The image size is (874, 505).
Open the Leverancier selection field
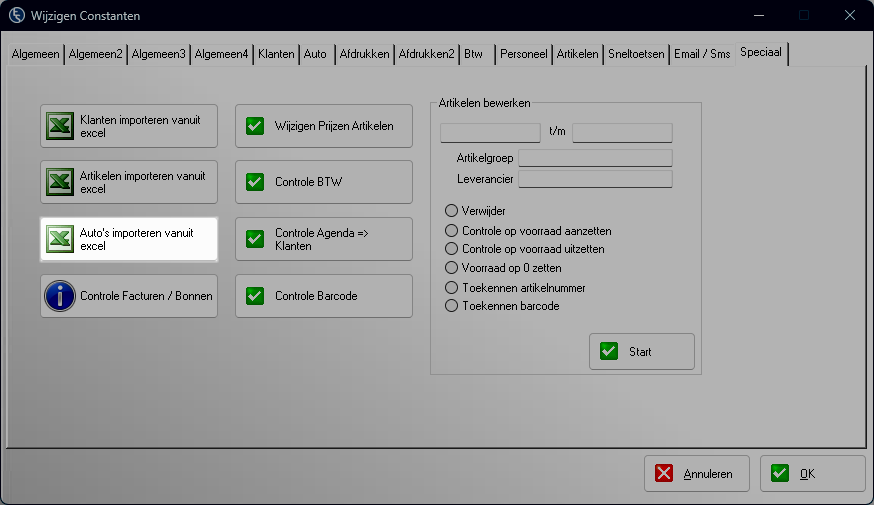(595, 179)
